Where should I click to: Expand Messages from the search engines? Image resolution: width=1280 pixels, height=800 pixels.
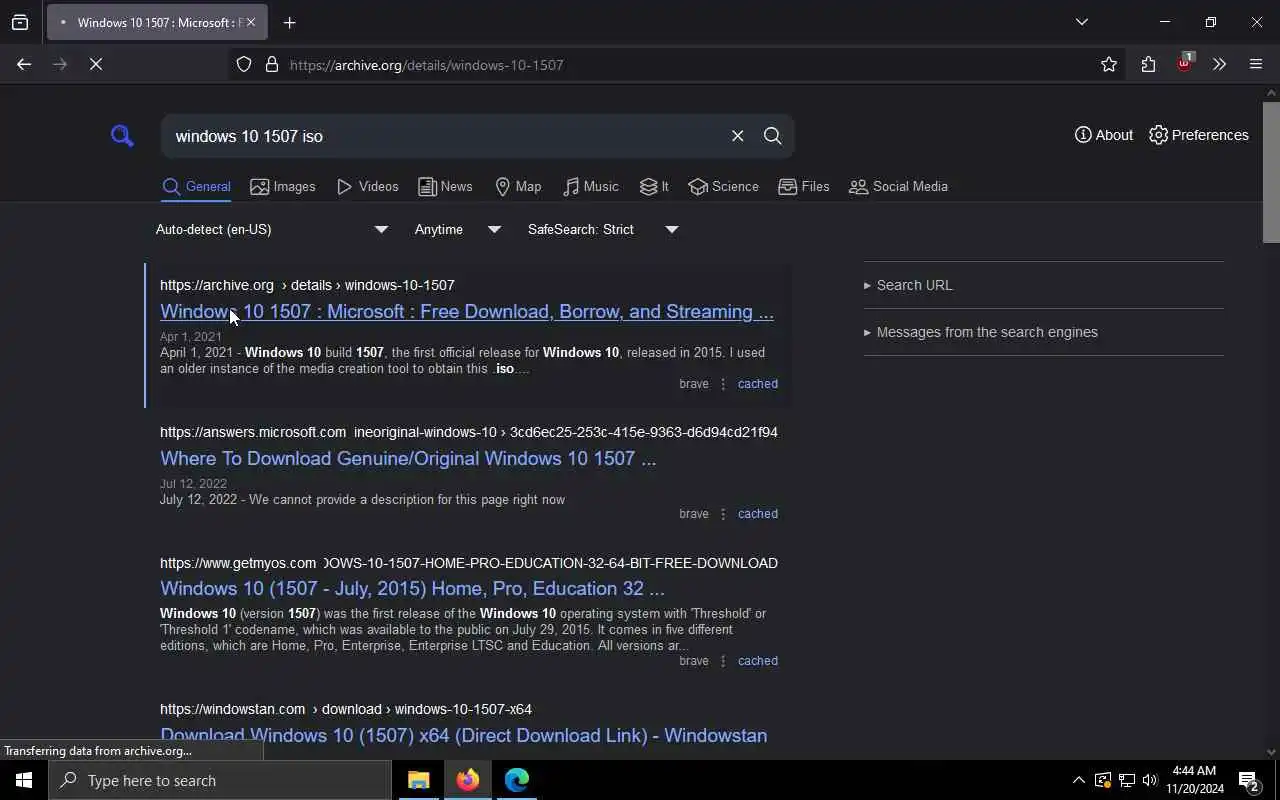[x=980, y=332]
